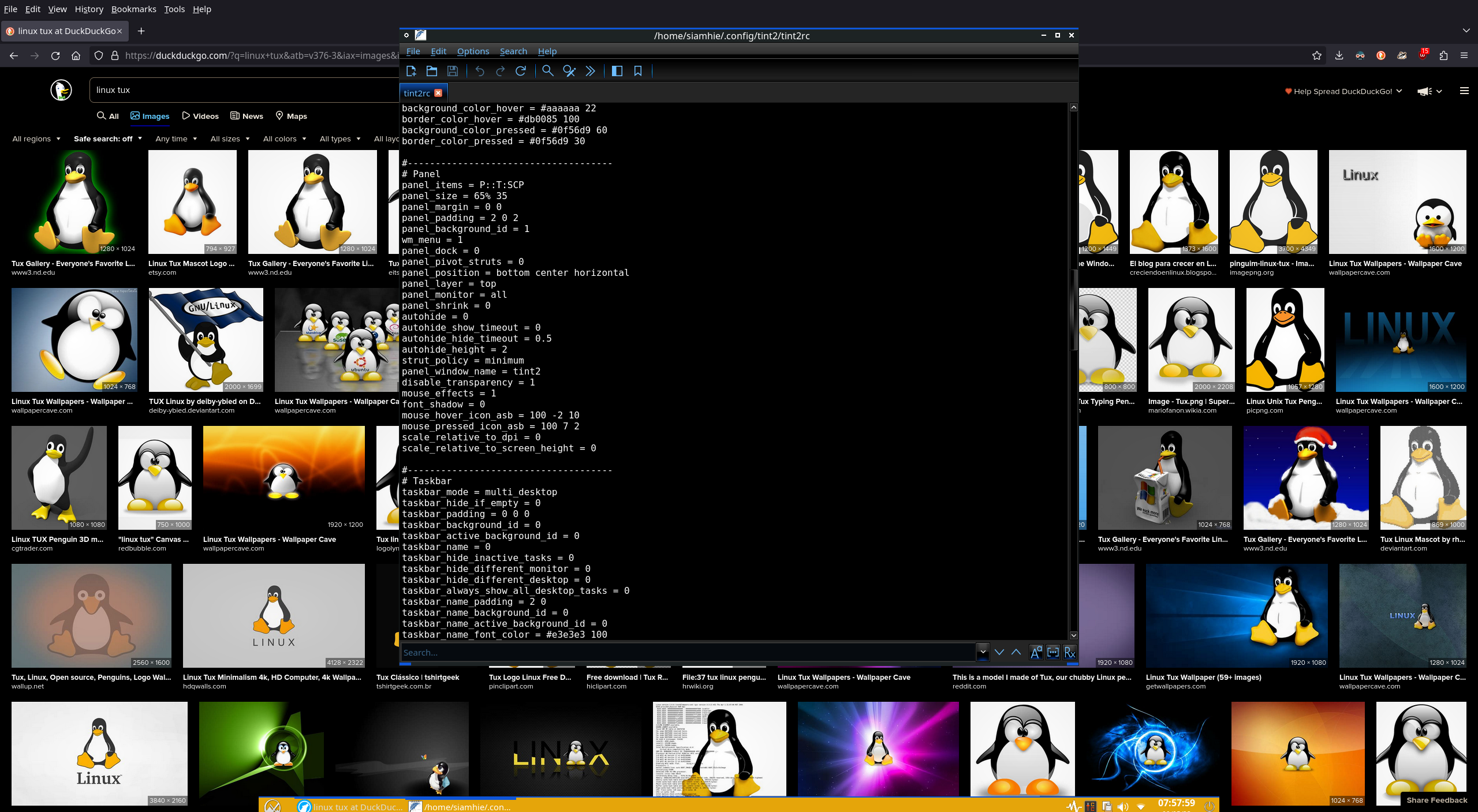This screenshot has width=1478, height=812.
Task: Open the Firefox History menu
Action: pyautogui.click(x=89, y=9)
